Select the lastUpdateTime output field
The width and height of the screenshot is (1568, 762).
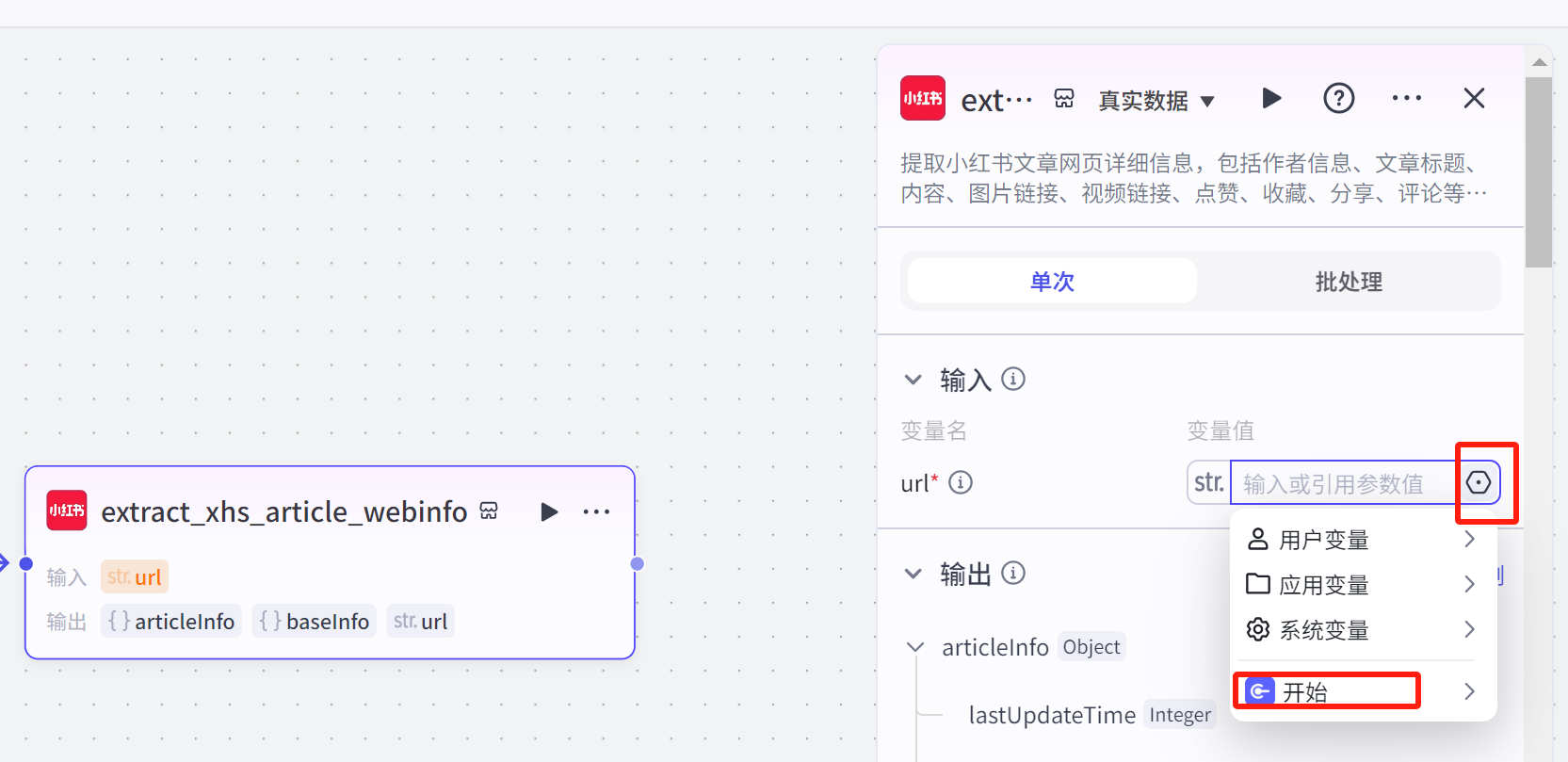[1052, 715]
